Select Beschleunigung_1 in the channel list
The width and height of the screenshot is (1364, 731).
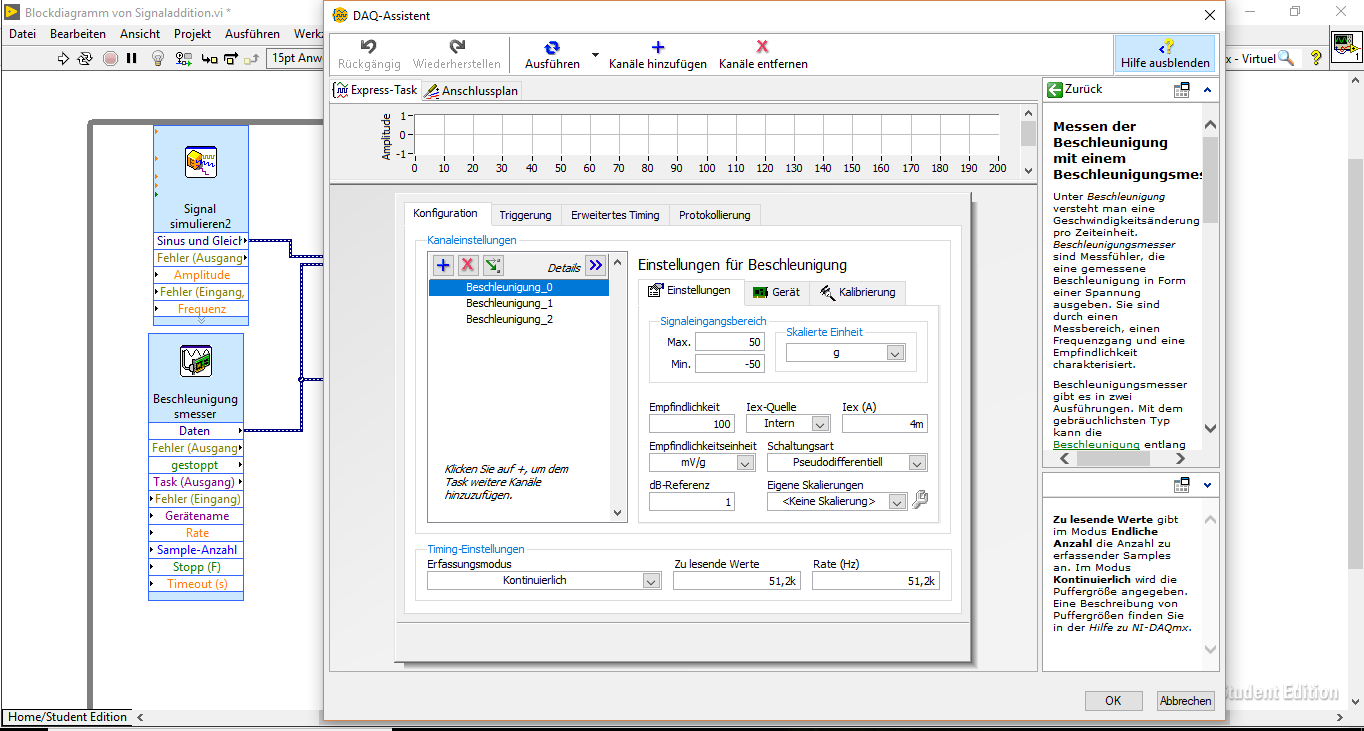point(509,303)
